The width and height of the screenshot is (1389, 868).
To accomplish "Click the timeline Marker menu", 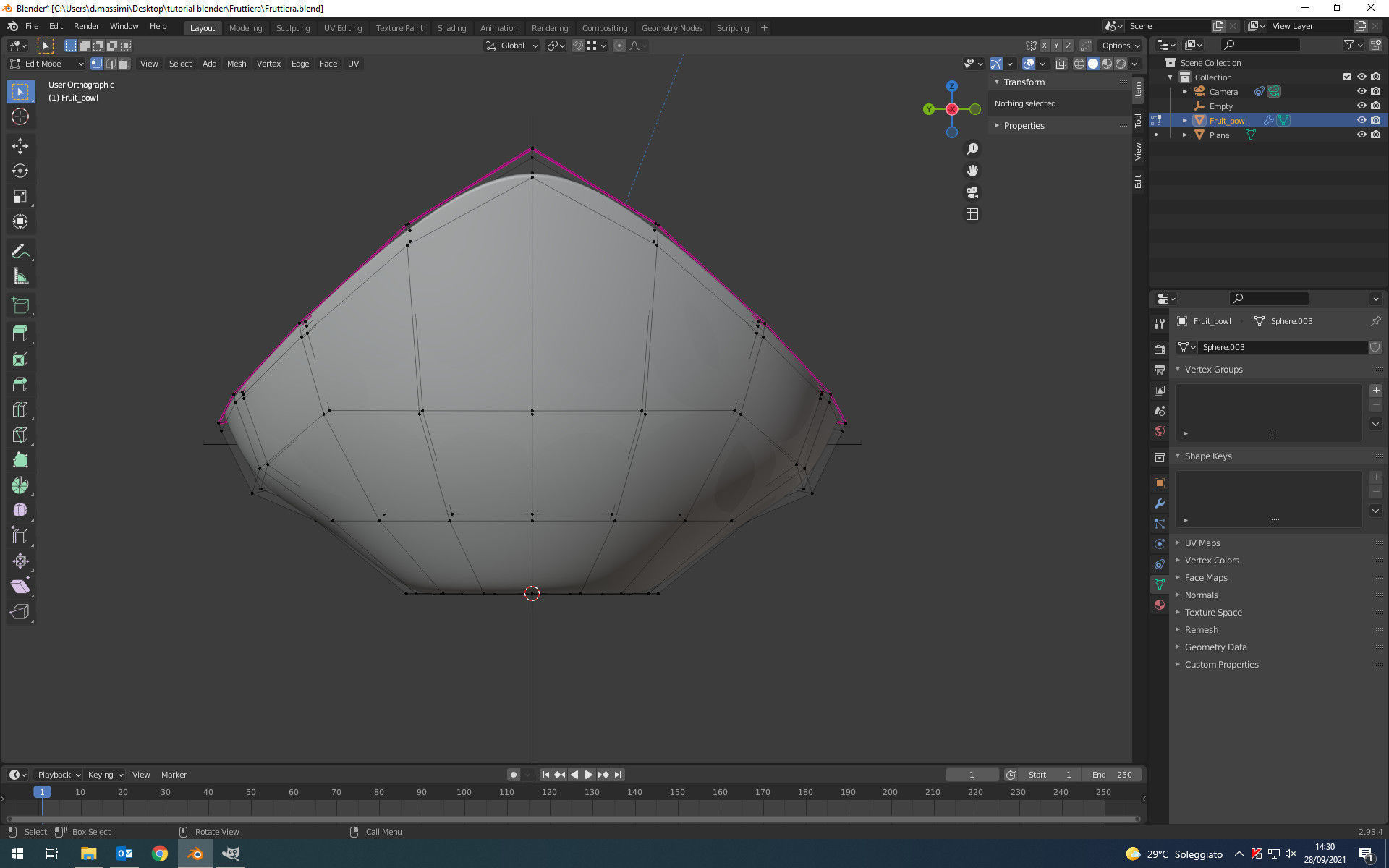I will [174, 775].
